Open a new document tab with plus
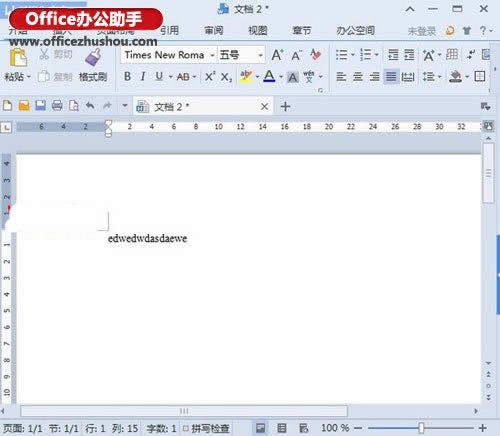 click(x=285, y=107)
